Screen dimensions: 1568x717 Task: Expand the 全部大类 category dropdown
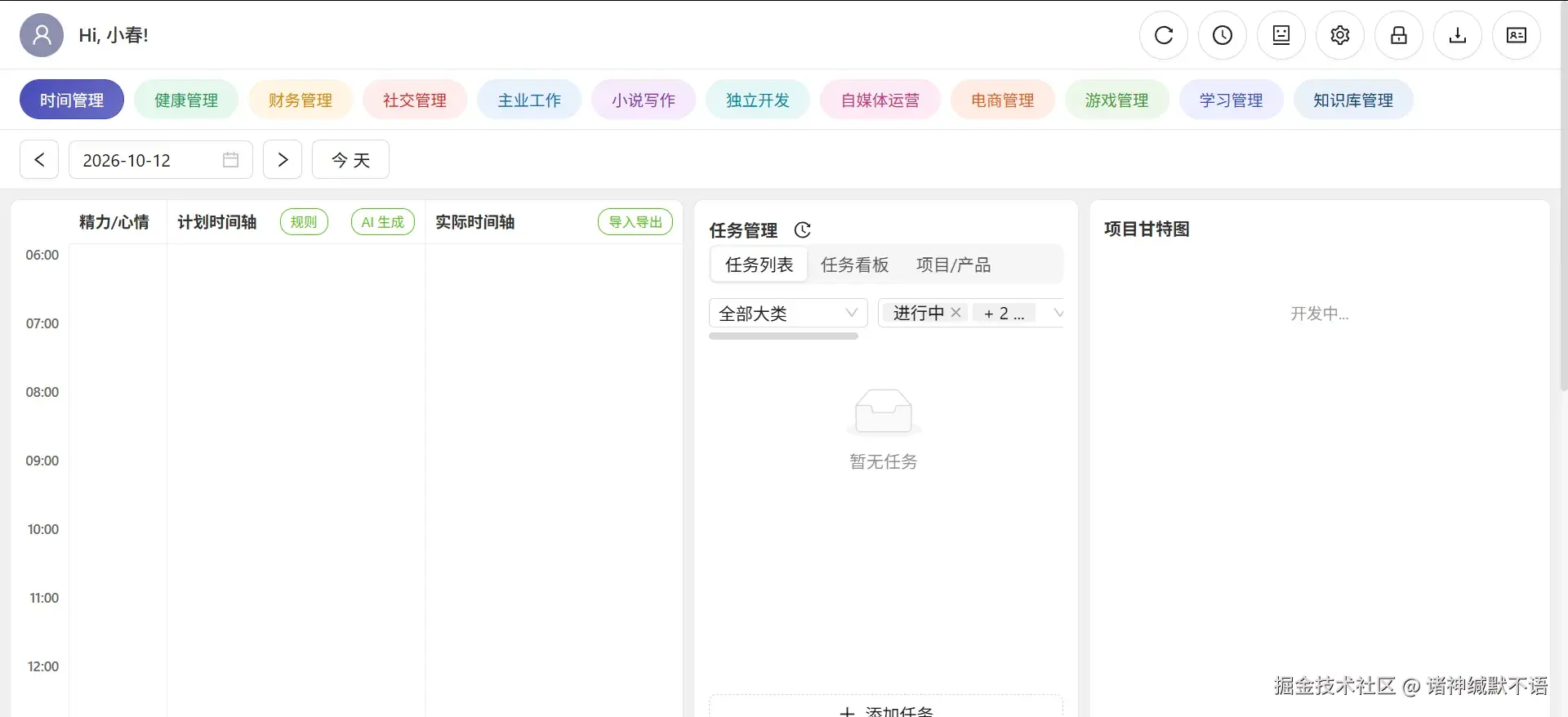tap(788, 313)
